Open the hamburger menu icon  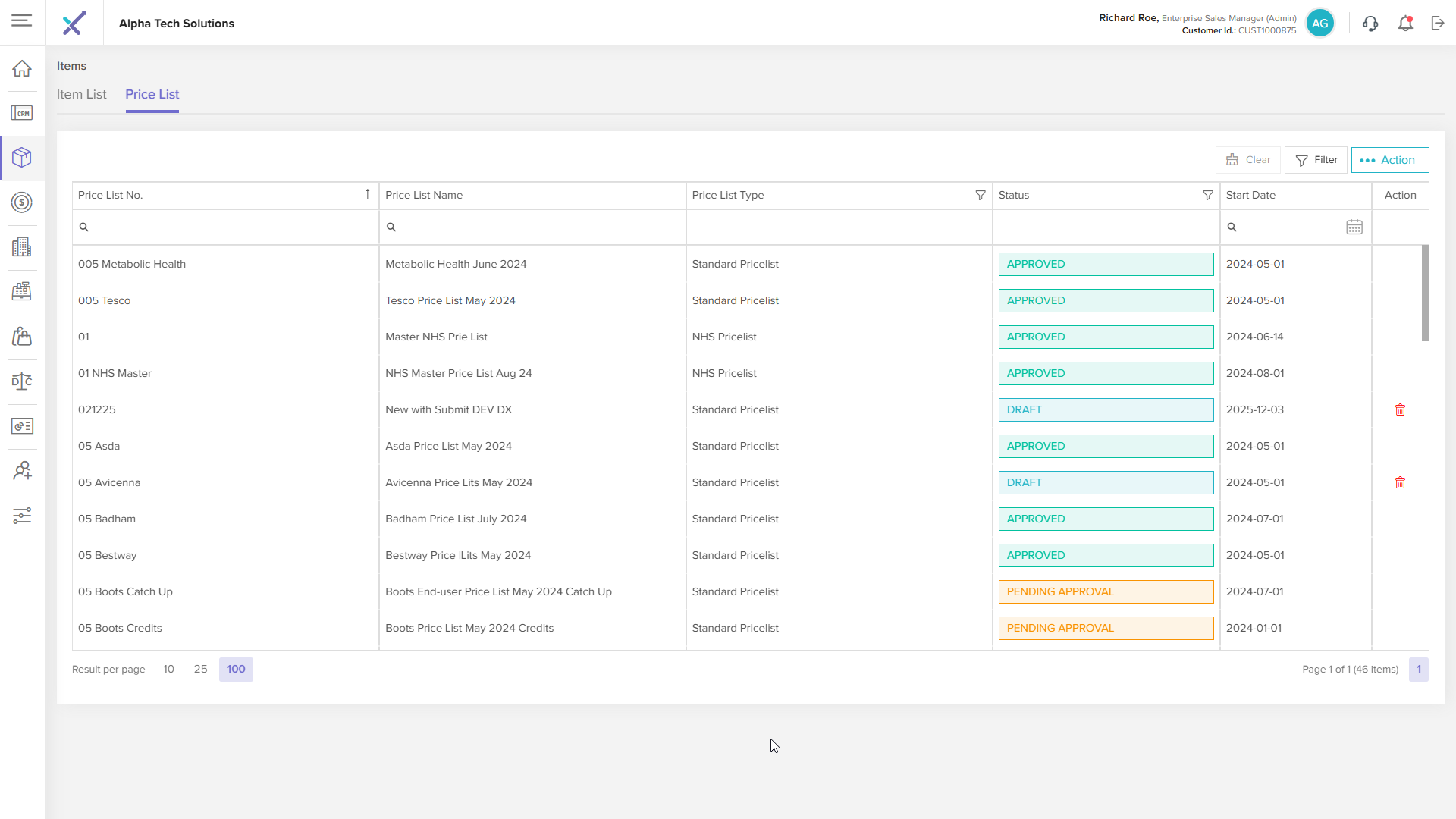pos(21,20)
